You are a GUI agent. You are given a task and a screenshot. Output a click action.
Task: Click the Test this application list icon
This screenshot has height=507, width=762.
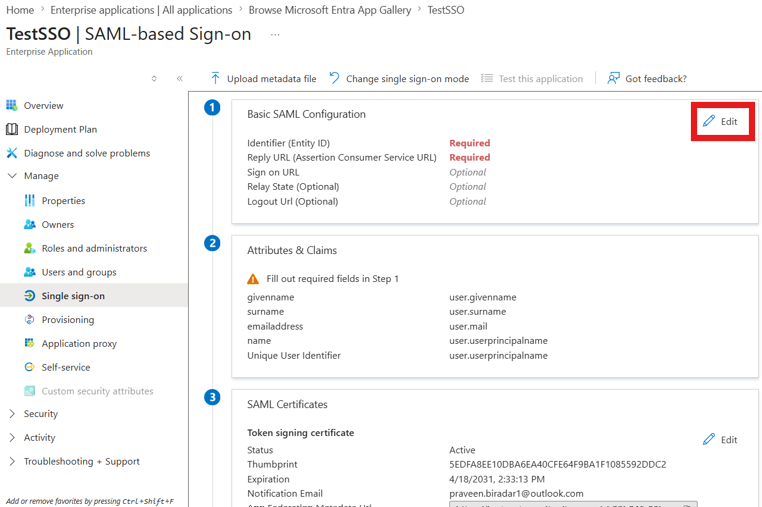pyautogui.click(x=487, y=78)
